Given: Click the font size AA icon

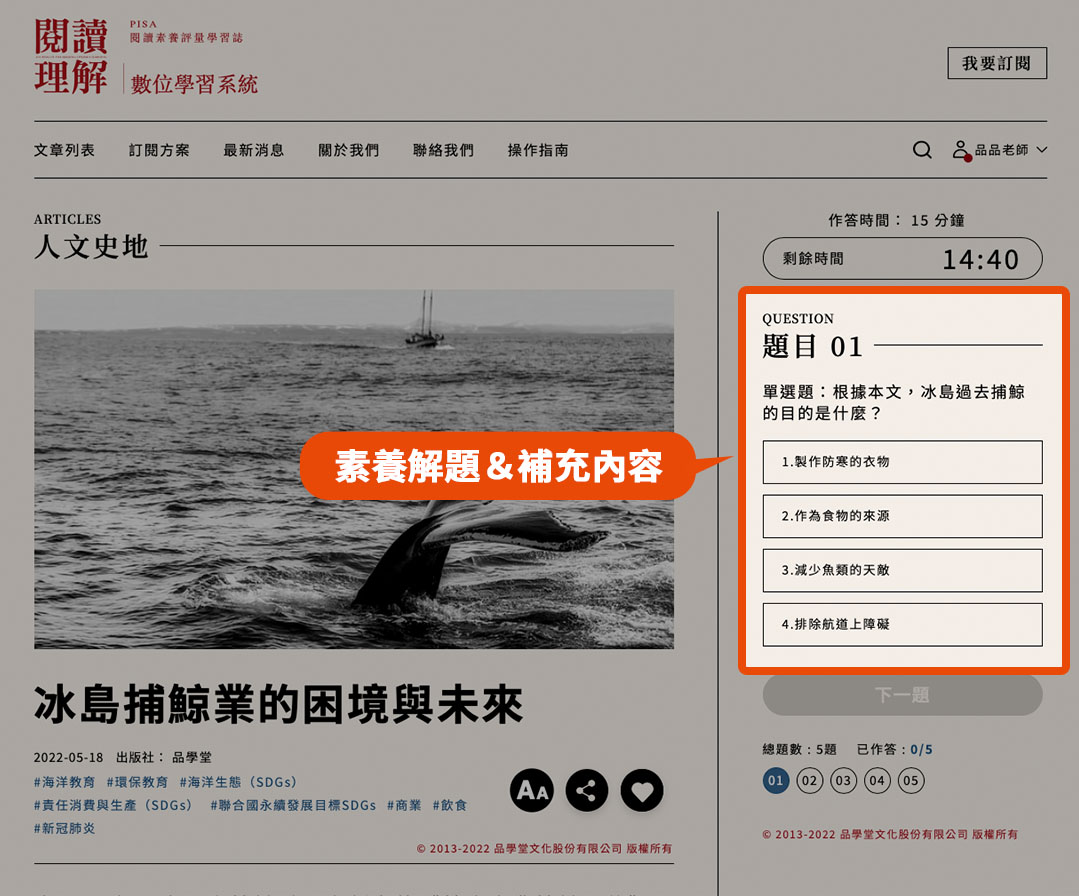Looking at the screenshot, I should click(532, 791).
